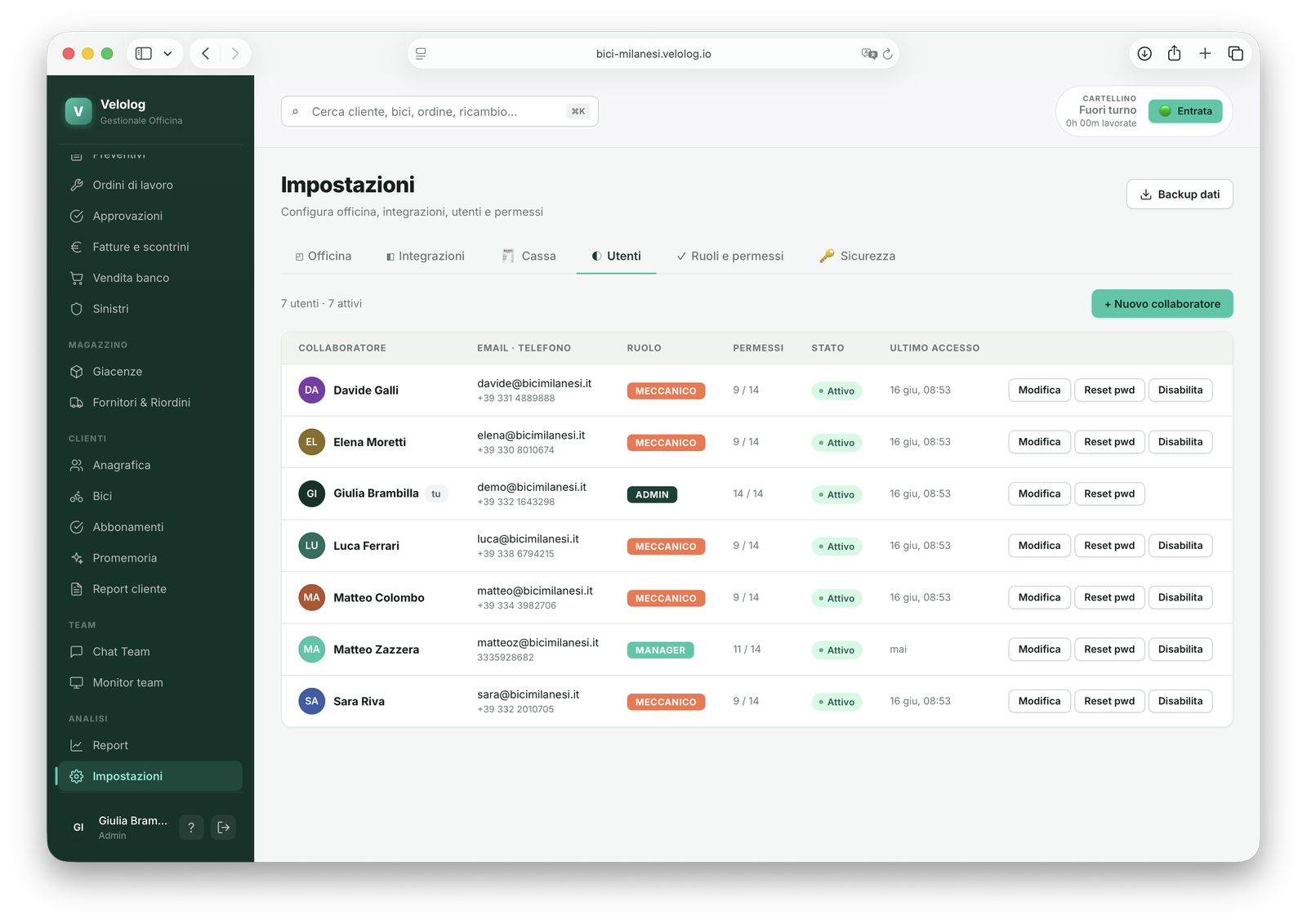Go back with browser back arrow

point(206,53)
